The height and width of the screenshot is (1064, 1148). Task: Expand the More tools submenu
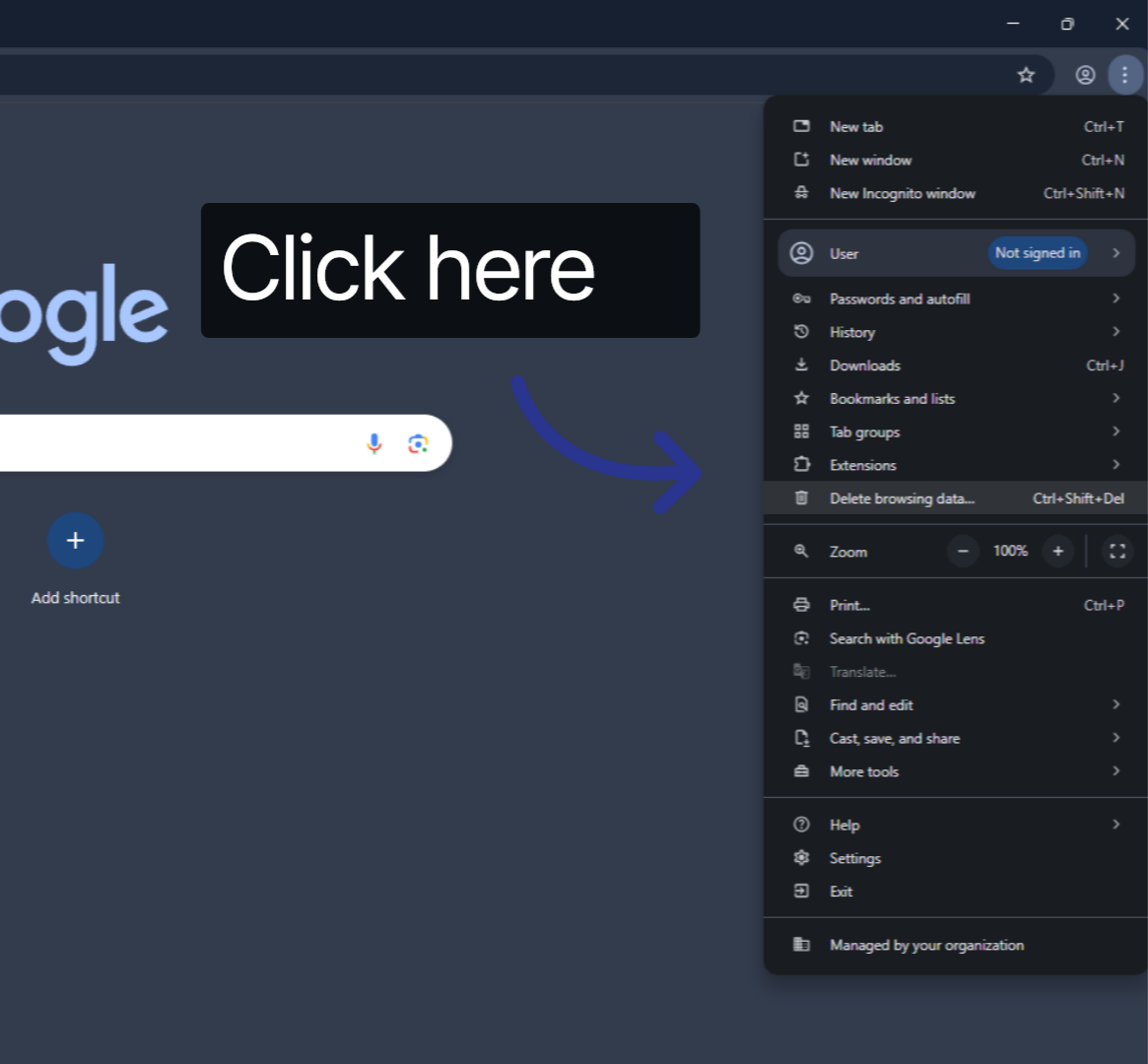pyautogui.click(x=863, y=771)
